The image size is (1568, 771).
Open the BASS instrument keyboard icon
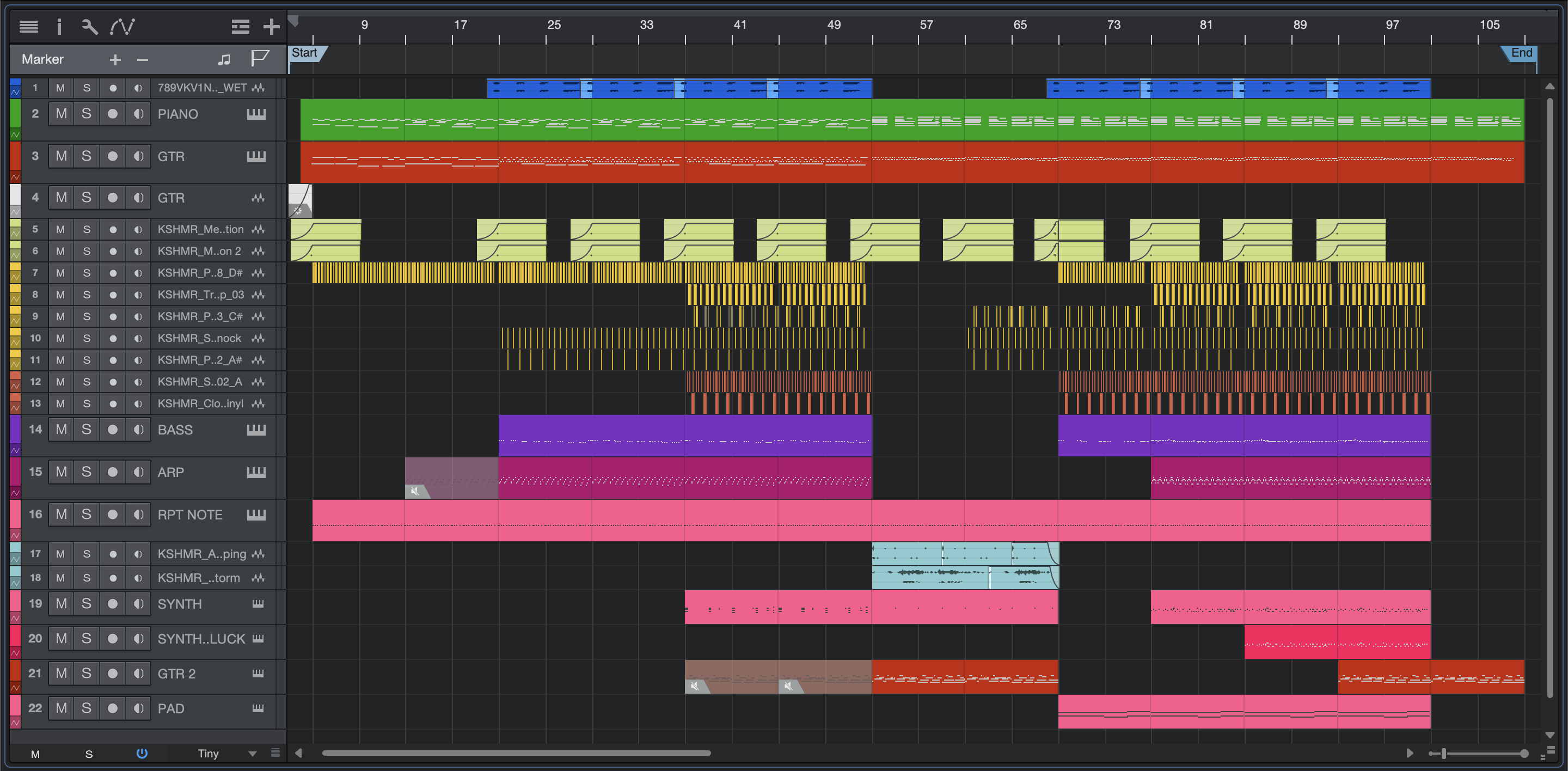pyautogui.click(x=256, y=430)
